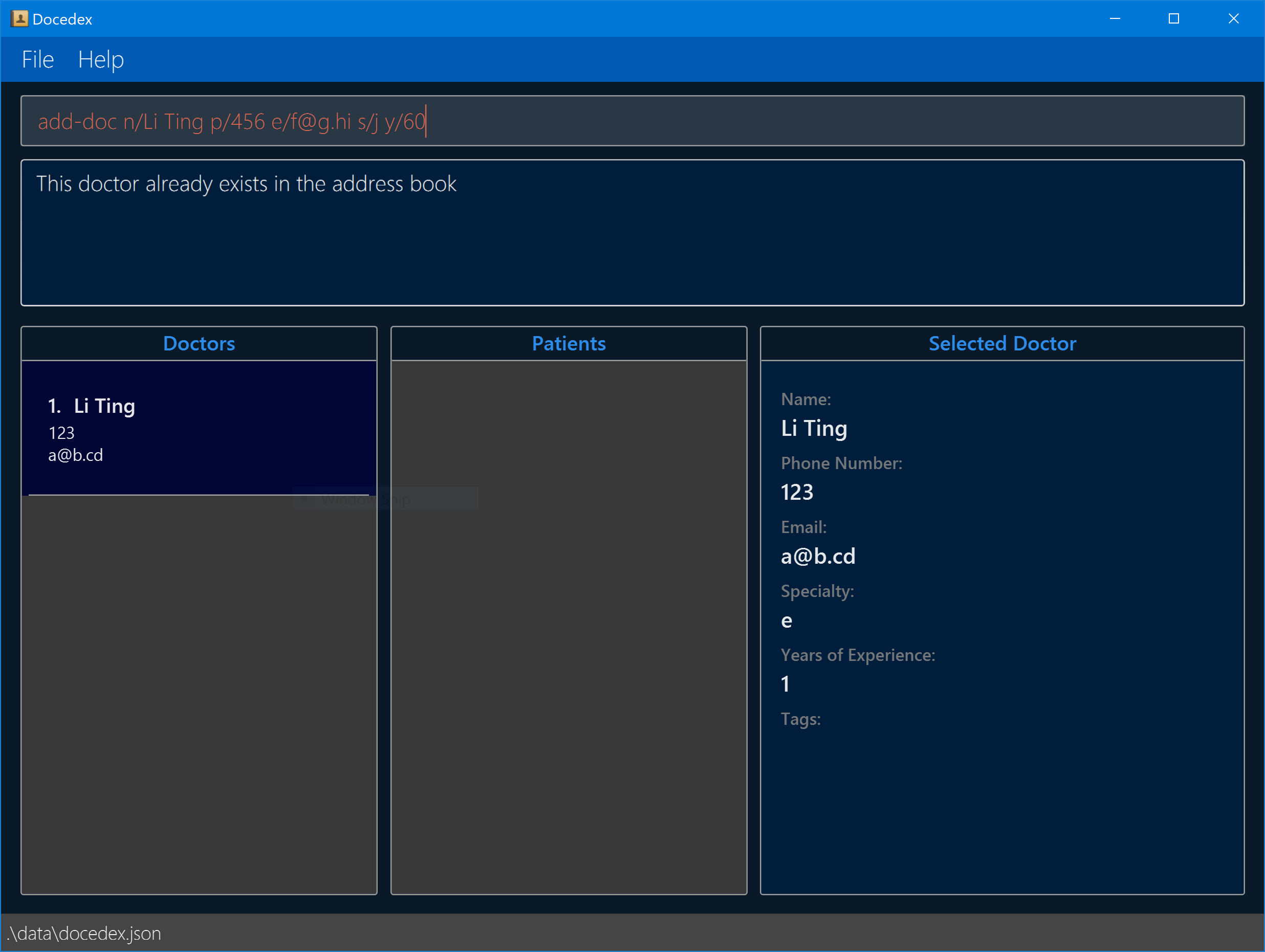Click the Selected Doctor panel header
Image resolution: width=1265 pixels, height=952 pixels.
1002,344
